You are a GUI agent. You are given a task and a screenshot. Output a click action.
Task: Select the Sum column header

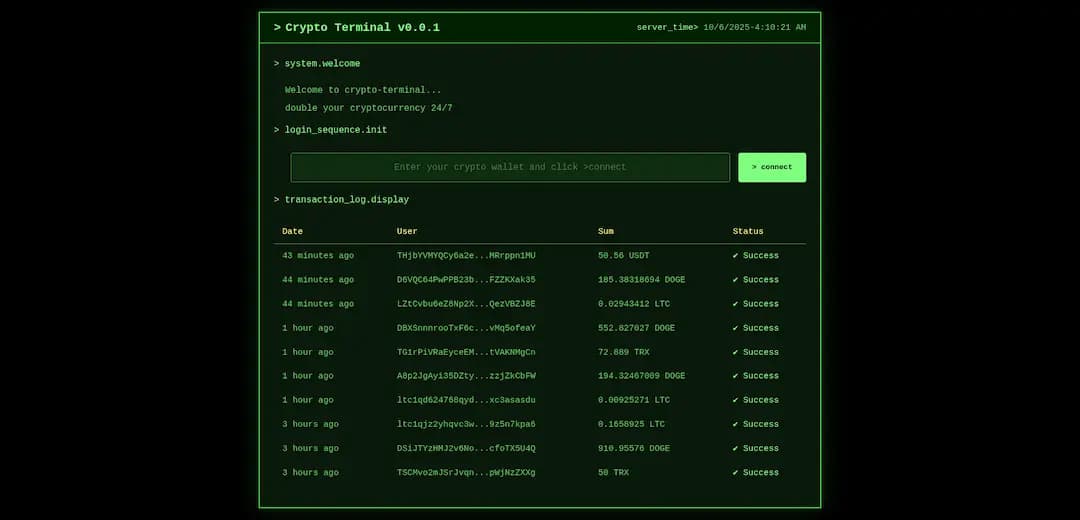[606, 231]
